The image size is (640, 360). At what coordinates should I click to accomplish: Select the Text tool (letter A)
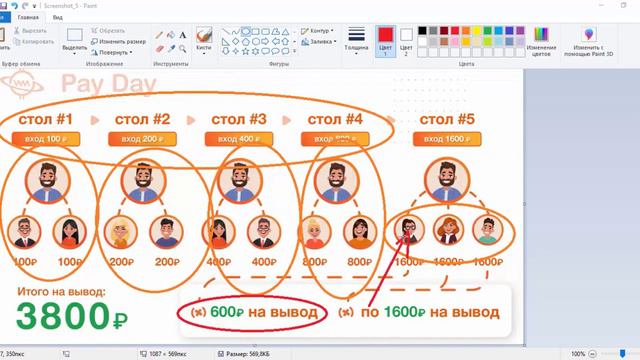[x=182, y=35]
